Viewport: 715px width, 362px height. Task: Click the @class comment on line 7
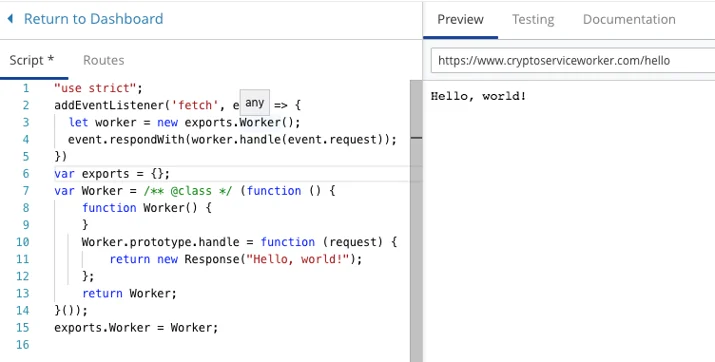pyautogui.click(x=202, y=191)
